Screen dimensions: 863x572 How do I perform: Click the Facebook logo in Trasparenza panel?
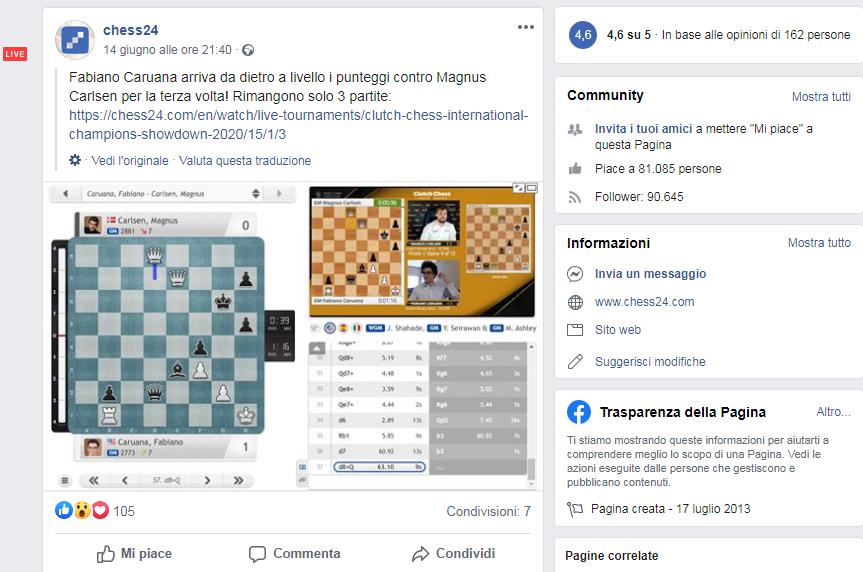tap(579, 412)
